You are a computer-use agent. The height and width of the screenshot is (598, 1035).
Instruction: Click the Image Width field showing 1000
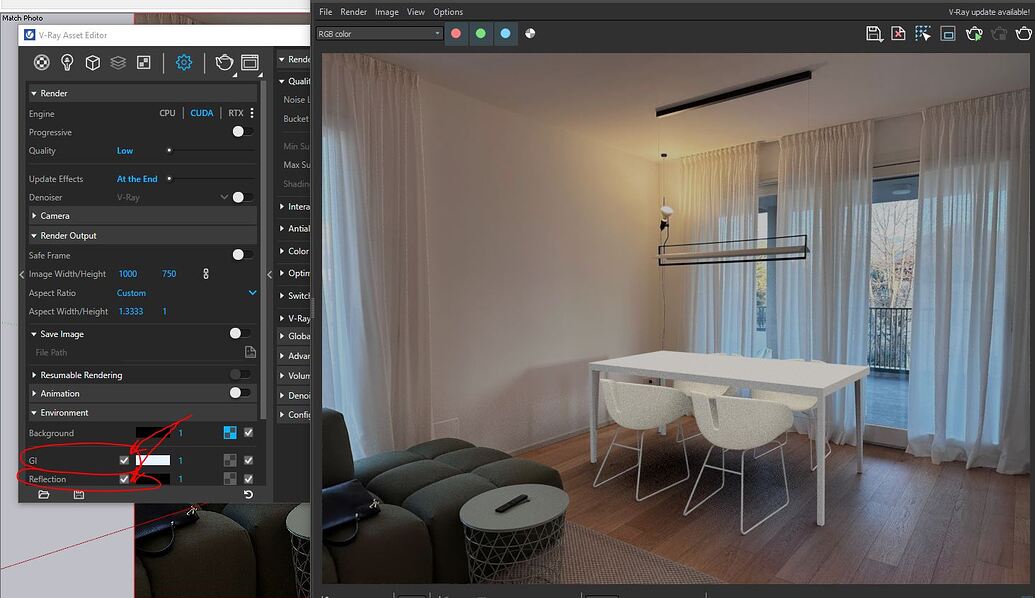click(x=127, y=273)
